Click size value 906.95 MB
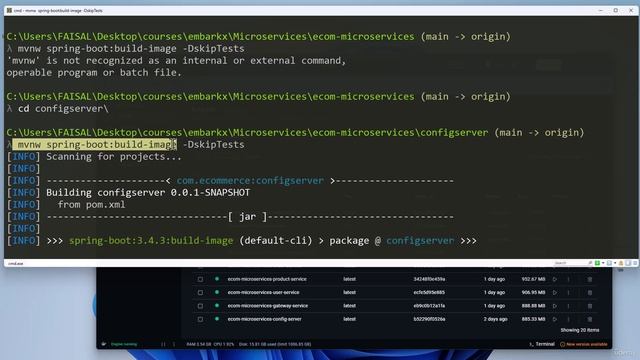This screenshot has width=640, height=360. click(533, 293)
